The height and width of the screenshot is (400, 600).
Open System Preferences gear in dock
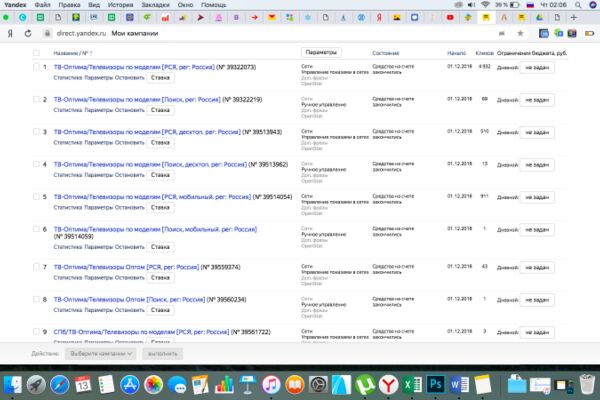(x=318, y=385)
